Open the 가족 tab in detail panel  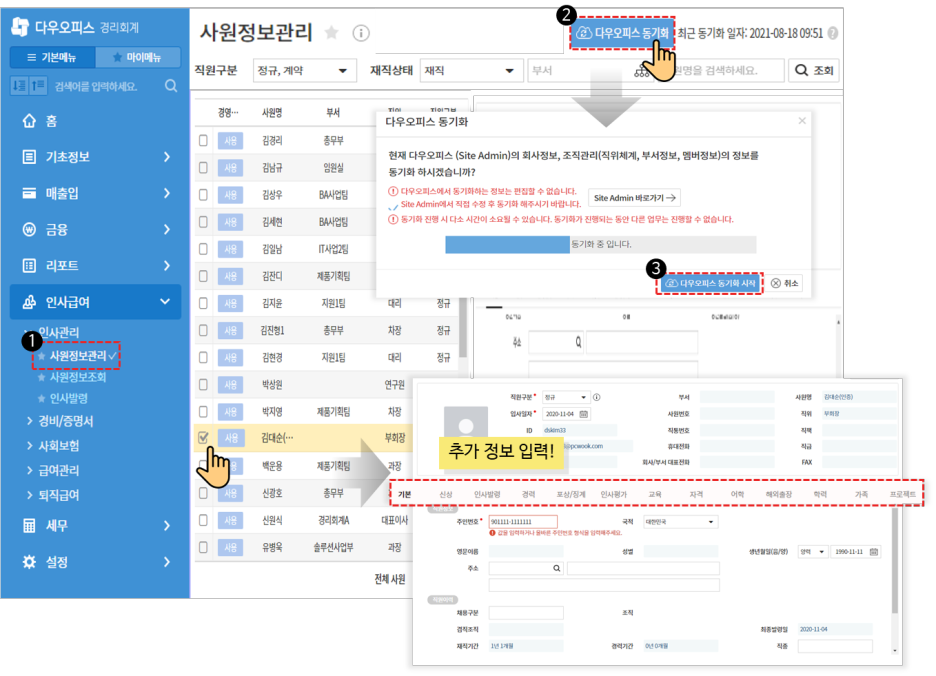(861, 494)
